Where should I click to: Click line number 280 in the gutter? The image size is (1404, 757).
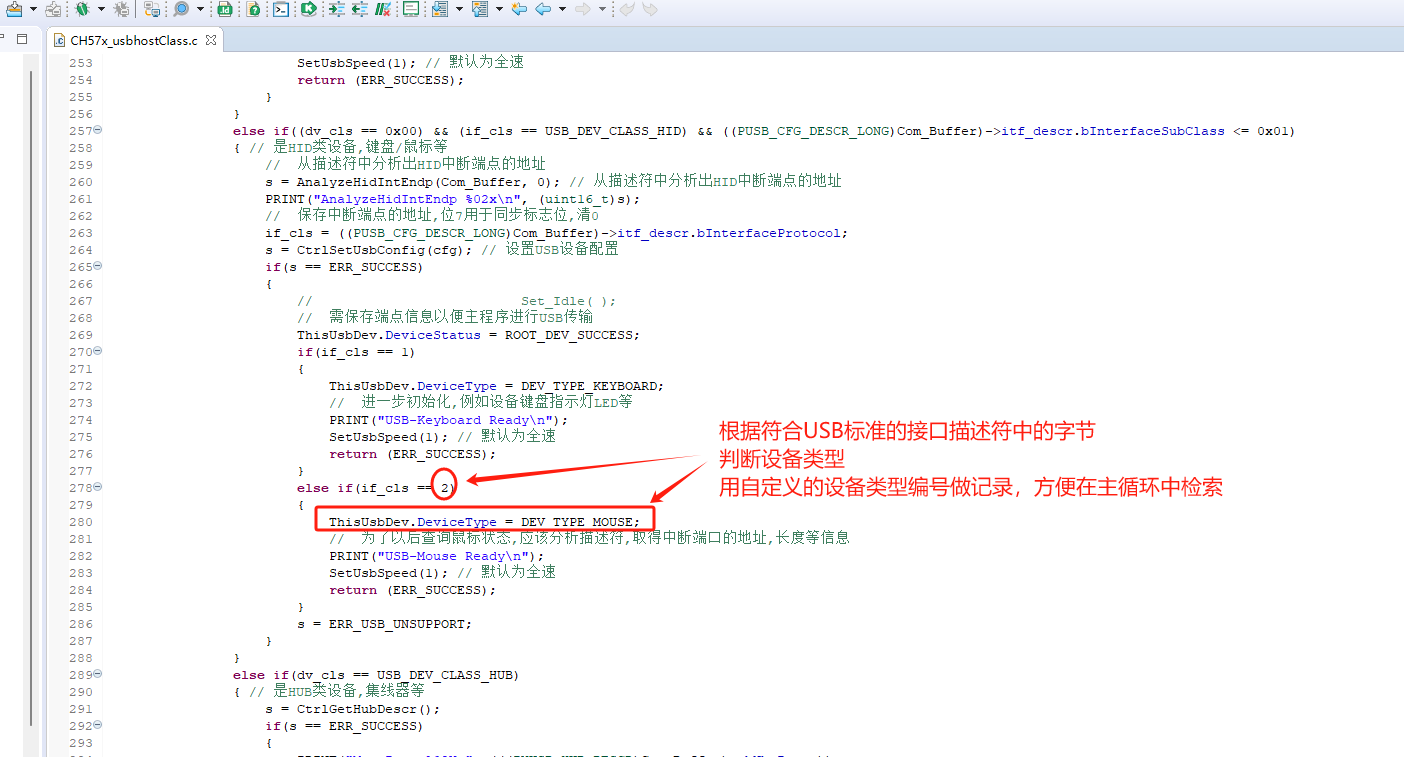tap(81, 521)
